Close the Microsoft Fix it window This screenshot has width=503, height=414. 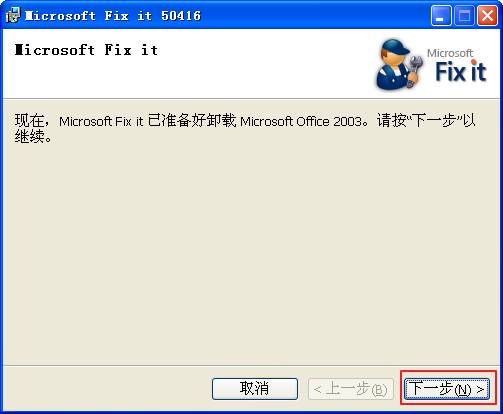487,16
